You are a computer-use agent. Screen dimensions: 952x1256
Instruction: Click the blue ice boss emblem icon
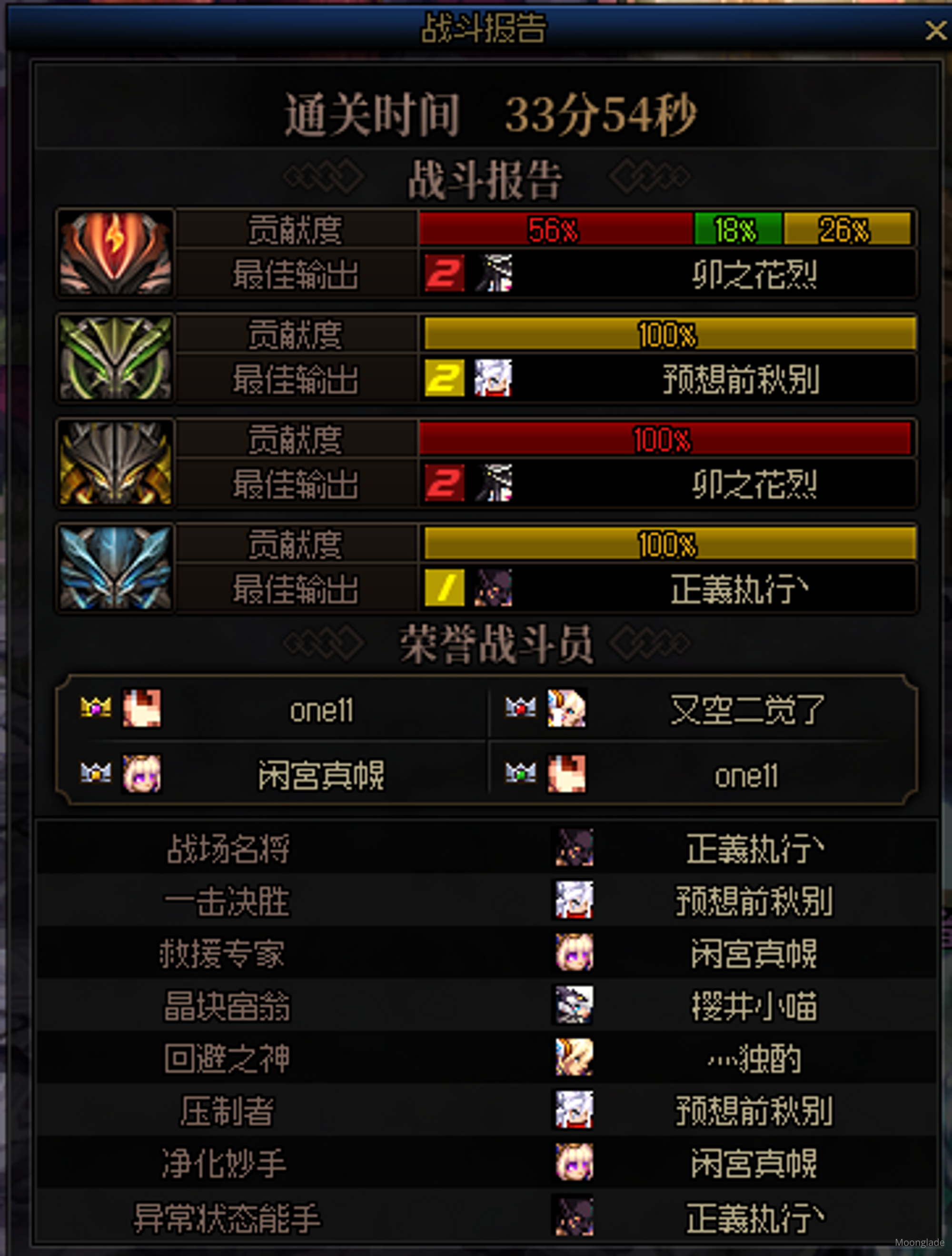point(115,568)
